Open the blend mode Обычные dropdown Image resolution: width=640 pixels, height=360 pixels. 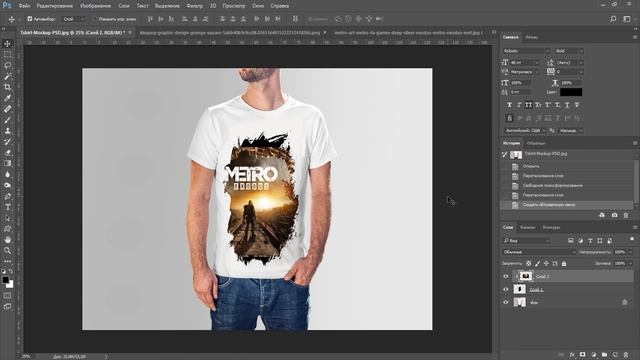[539, 252]
